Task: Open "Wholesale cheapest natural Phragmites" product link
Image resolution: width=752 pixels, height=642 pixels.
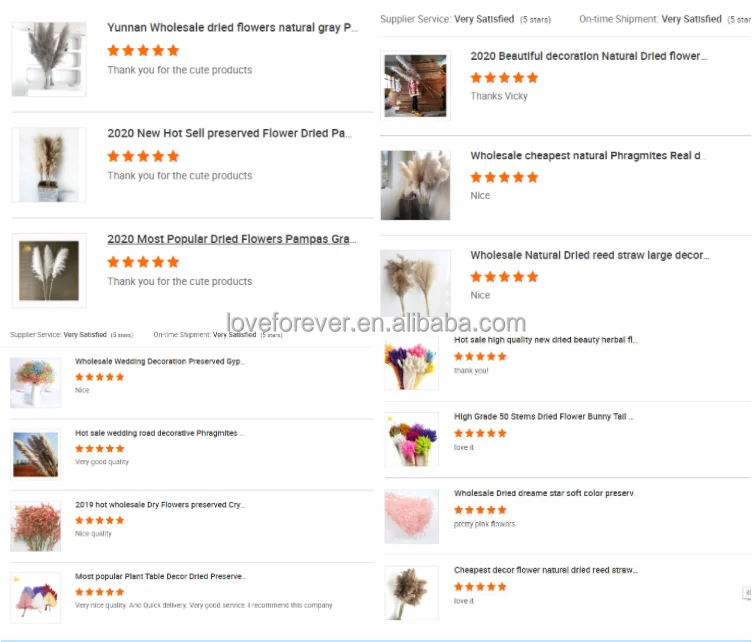Action: (x=588, y=155)
